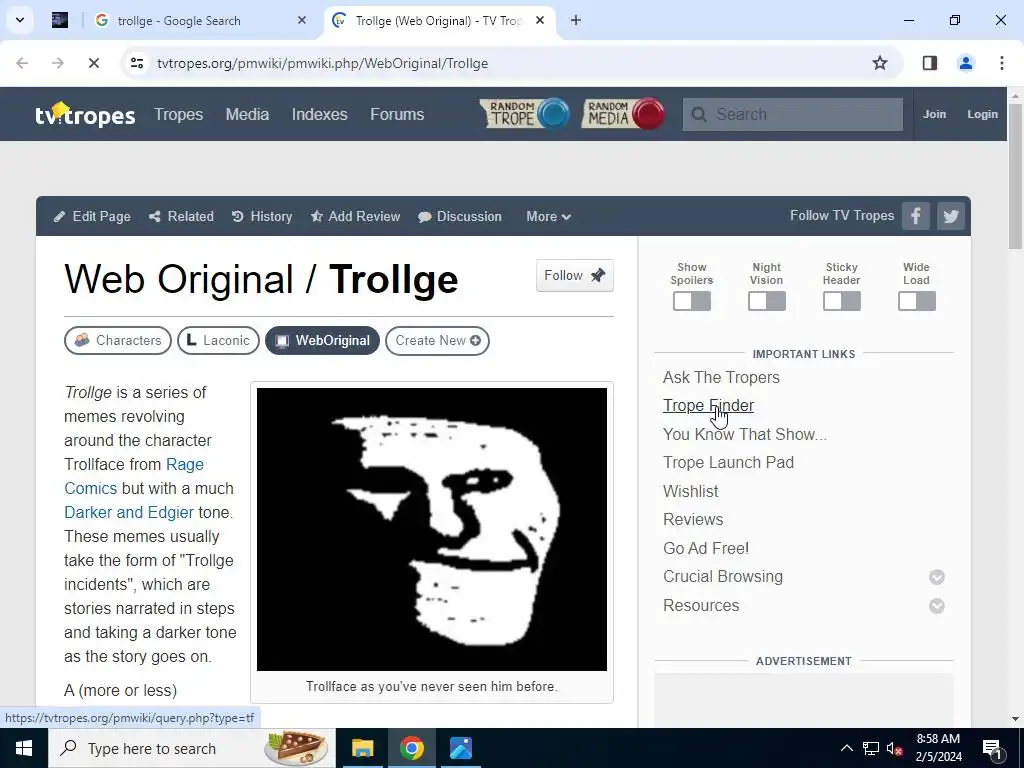The width and height of the screenshot is (1024, 768).
Task: Show hidden tray icons chevron
Action: [x=846, y=748]
